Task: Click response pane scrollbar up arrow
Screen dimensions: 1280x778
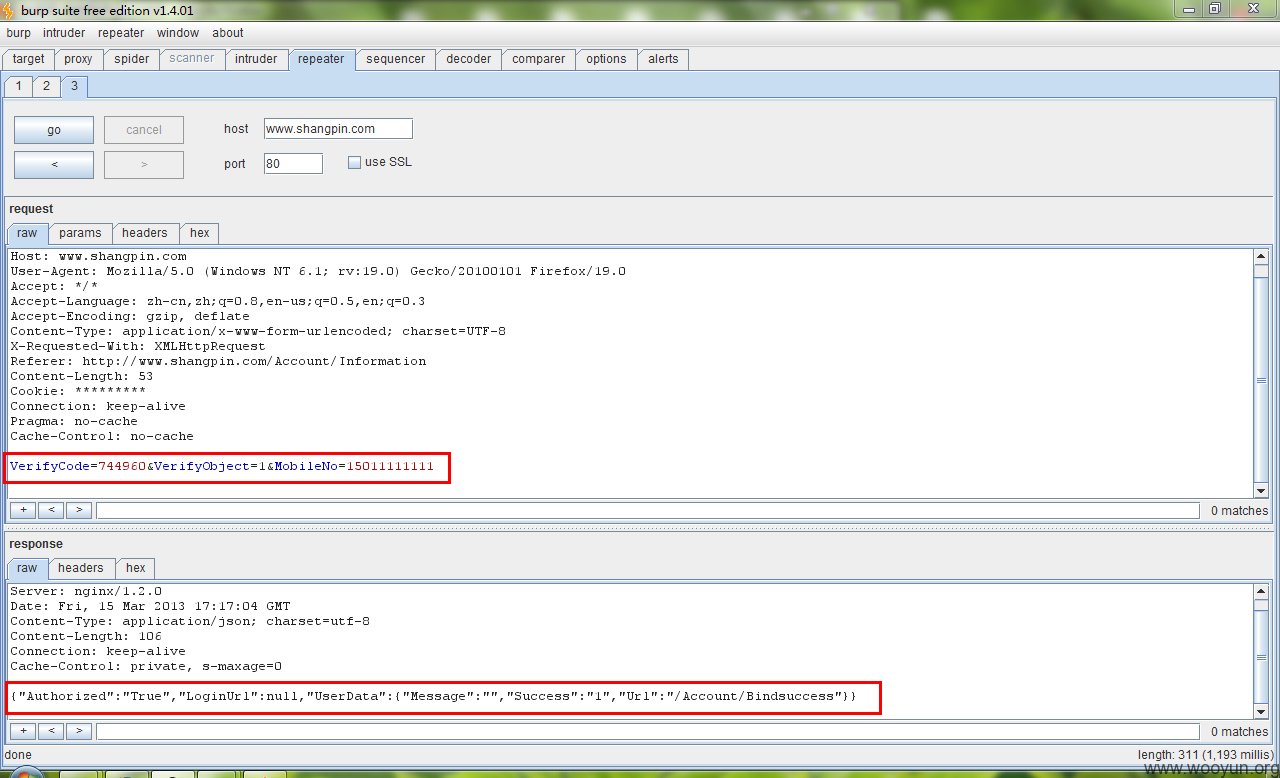Action: point(1261,592)
